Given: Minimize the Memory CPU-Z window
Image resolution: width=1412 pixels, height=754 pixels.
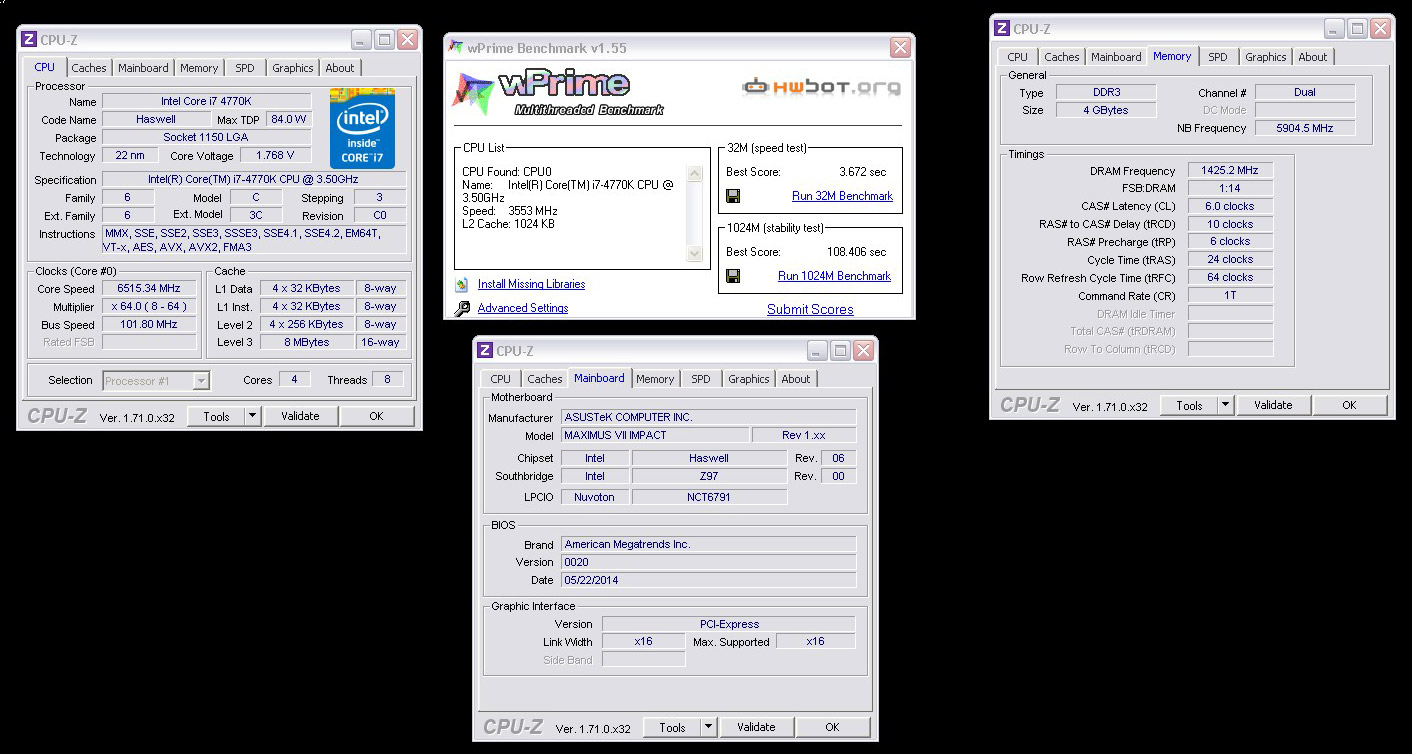Looking at the screenshot, I should pyautogui.click(x=1336, y=29).
